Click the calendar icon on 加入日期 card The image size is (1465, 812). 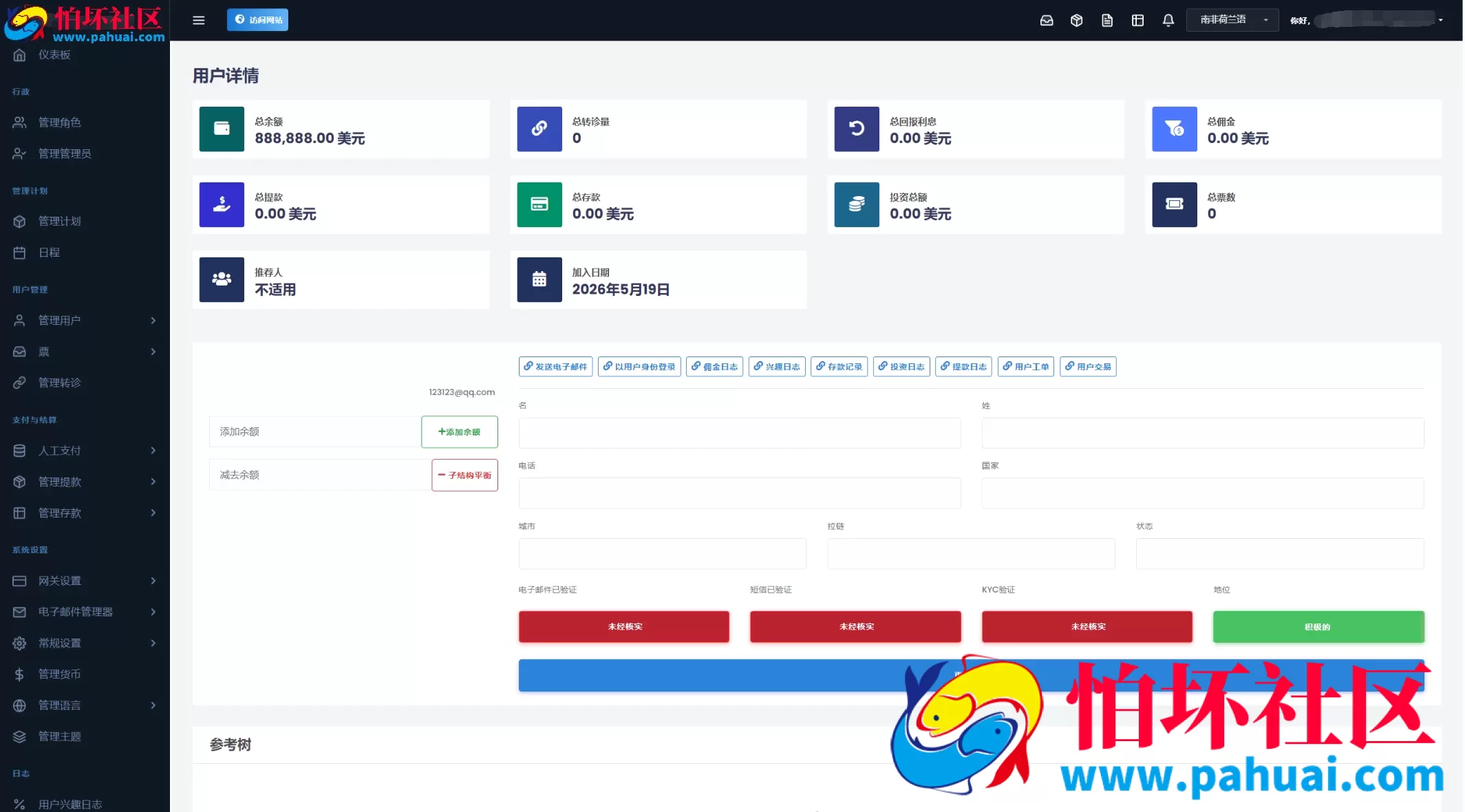click(x=539, y=279)
